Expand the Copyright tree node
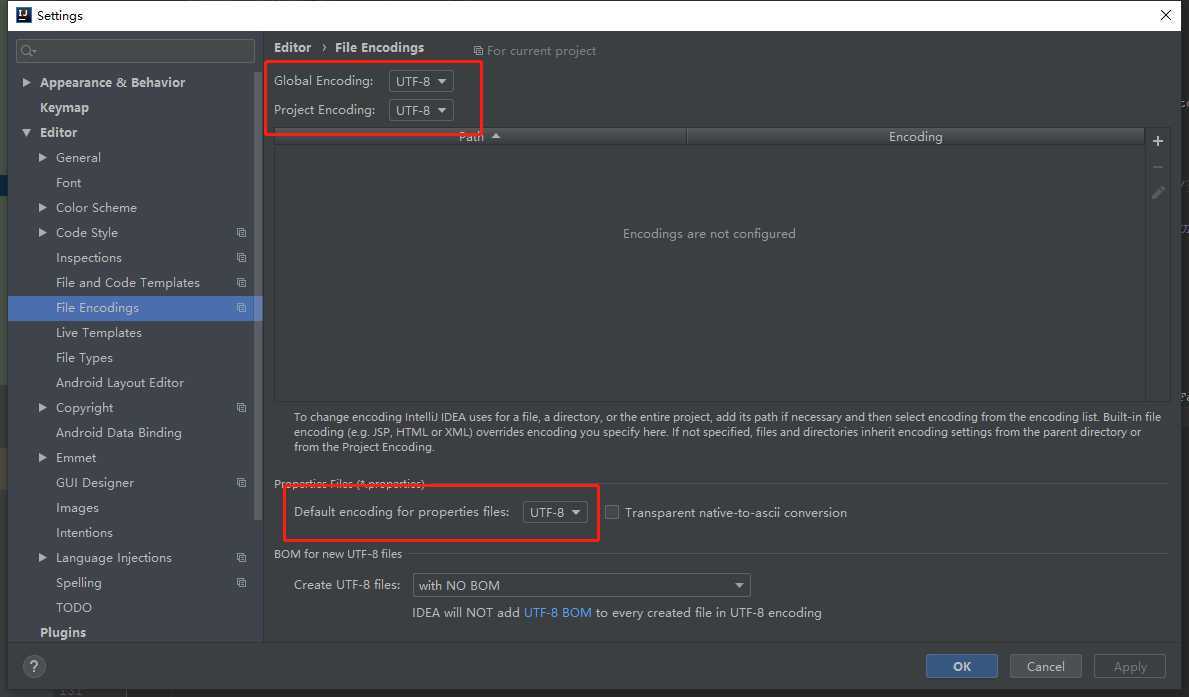Image resolution: width=1189 pixels, height=697 pixels. point(42,408)
